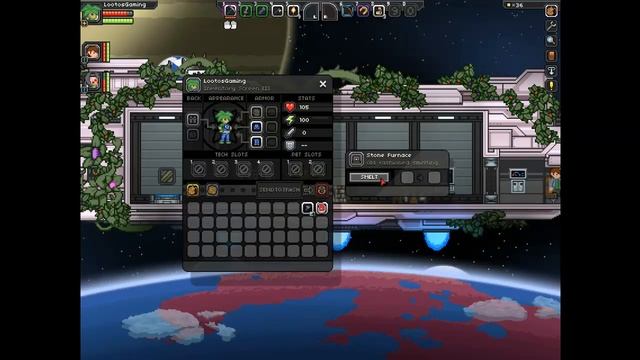Click the red trash slot icon
This screenshot has height=360, width=640.
[322, 190]
